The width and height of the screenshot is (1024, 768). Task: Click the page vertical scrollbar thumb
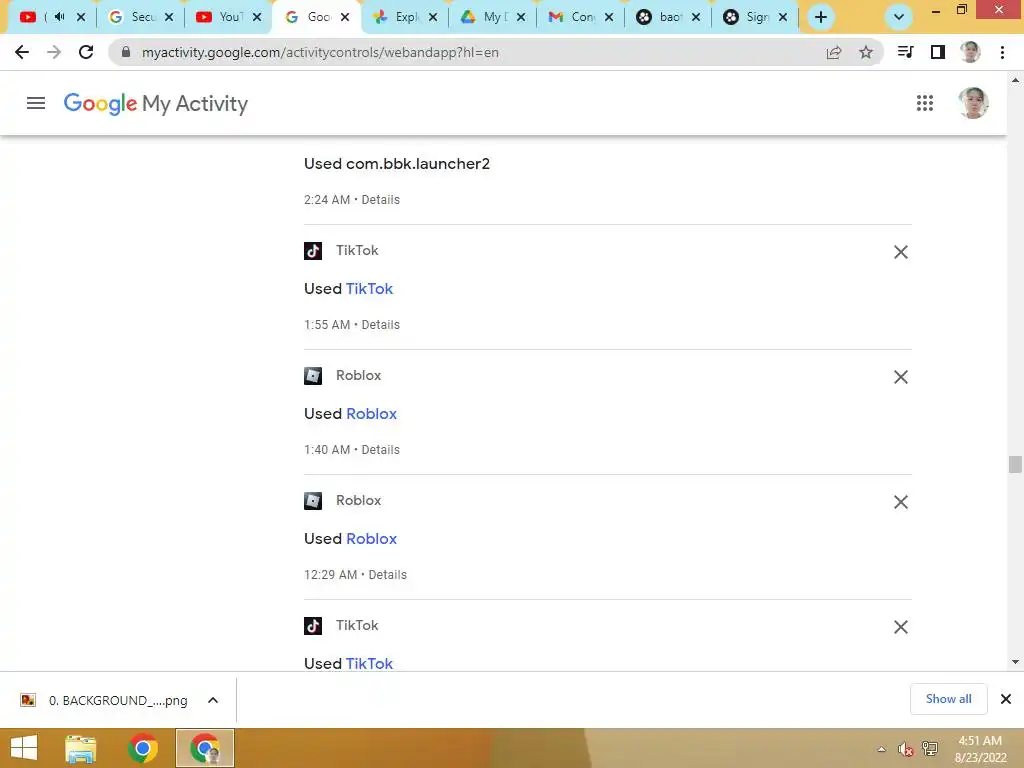1015,464
